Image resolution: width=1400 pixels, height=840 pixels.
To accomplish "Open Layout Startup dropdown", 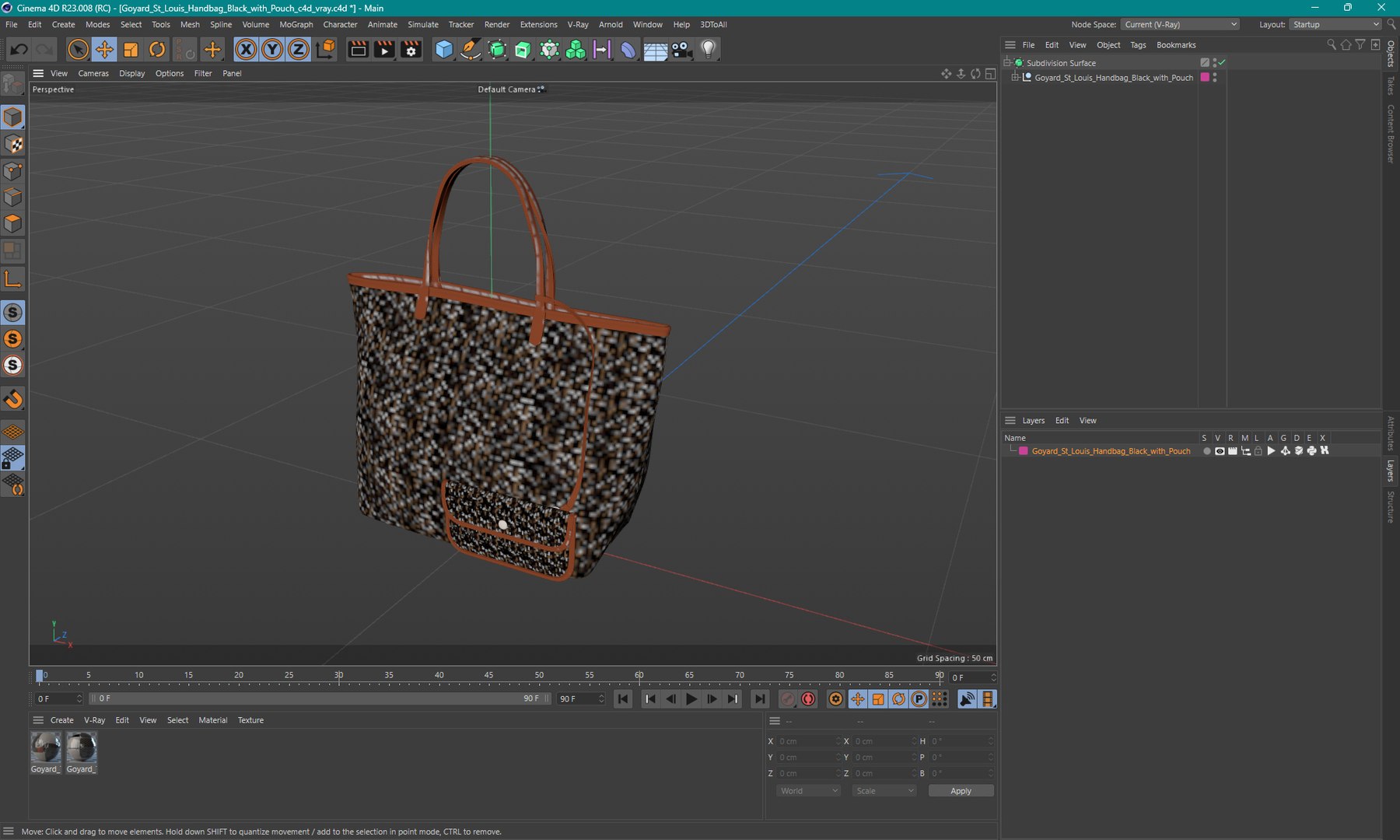I will [x=1335, y=24].
